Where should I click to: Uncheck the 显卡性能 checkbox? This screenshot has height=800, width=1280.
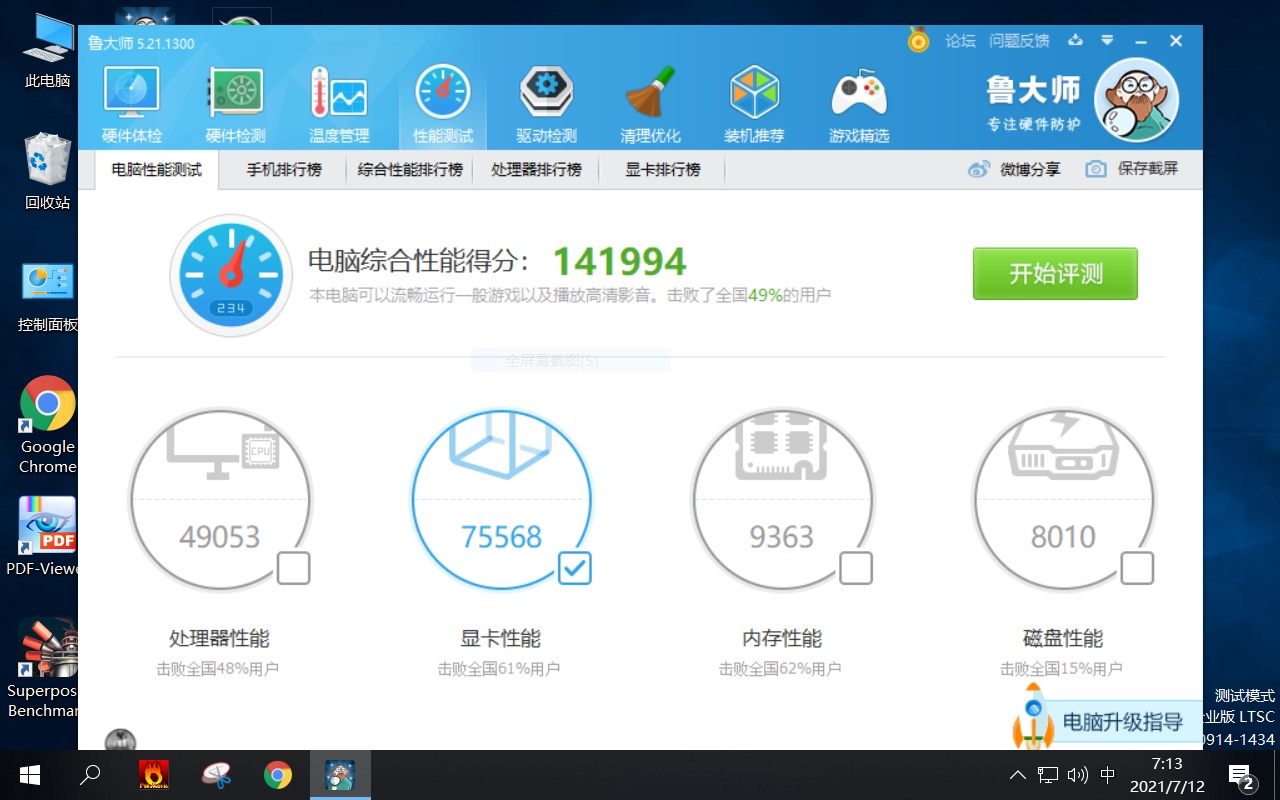575,568
